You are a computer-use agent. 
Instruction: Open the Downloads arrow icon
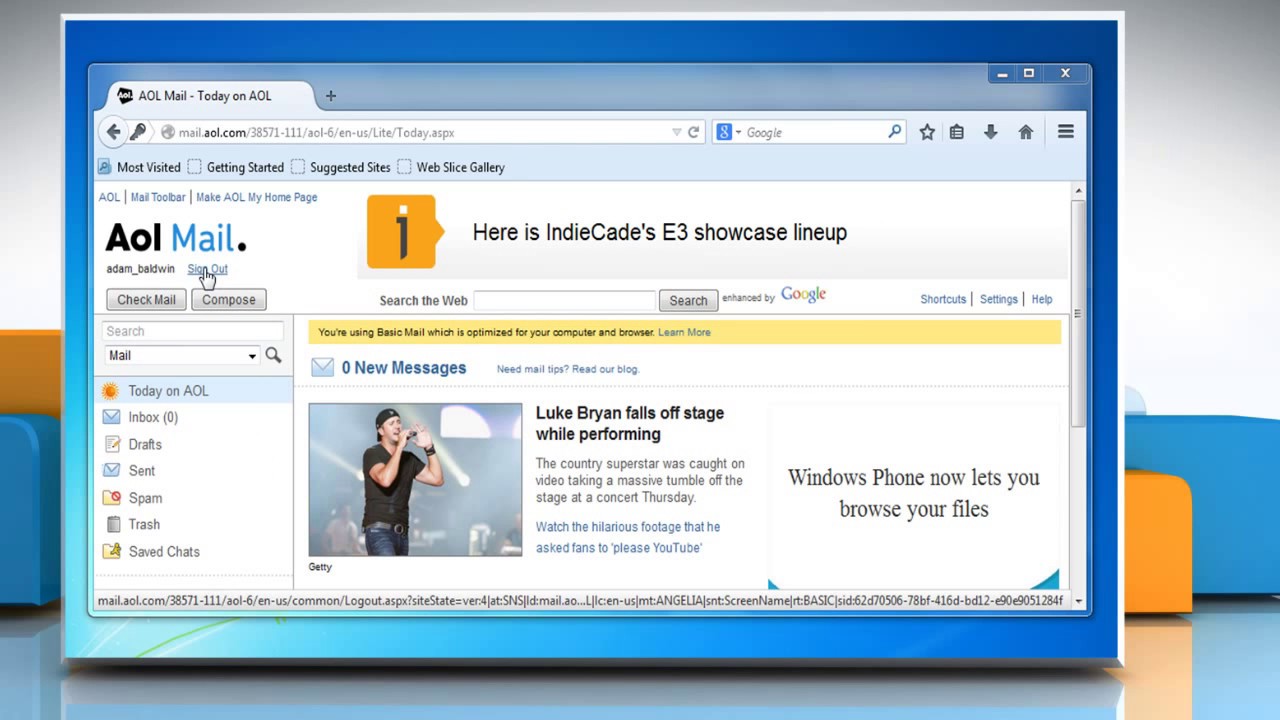[x=990, y=132]
